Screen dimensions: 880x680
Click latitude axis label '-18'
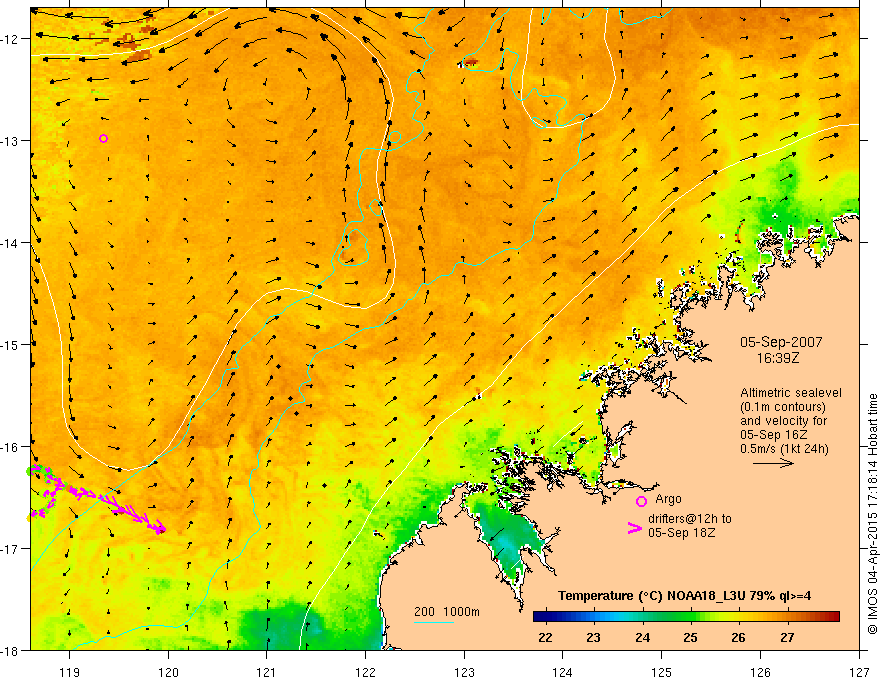coord(11,650)
